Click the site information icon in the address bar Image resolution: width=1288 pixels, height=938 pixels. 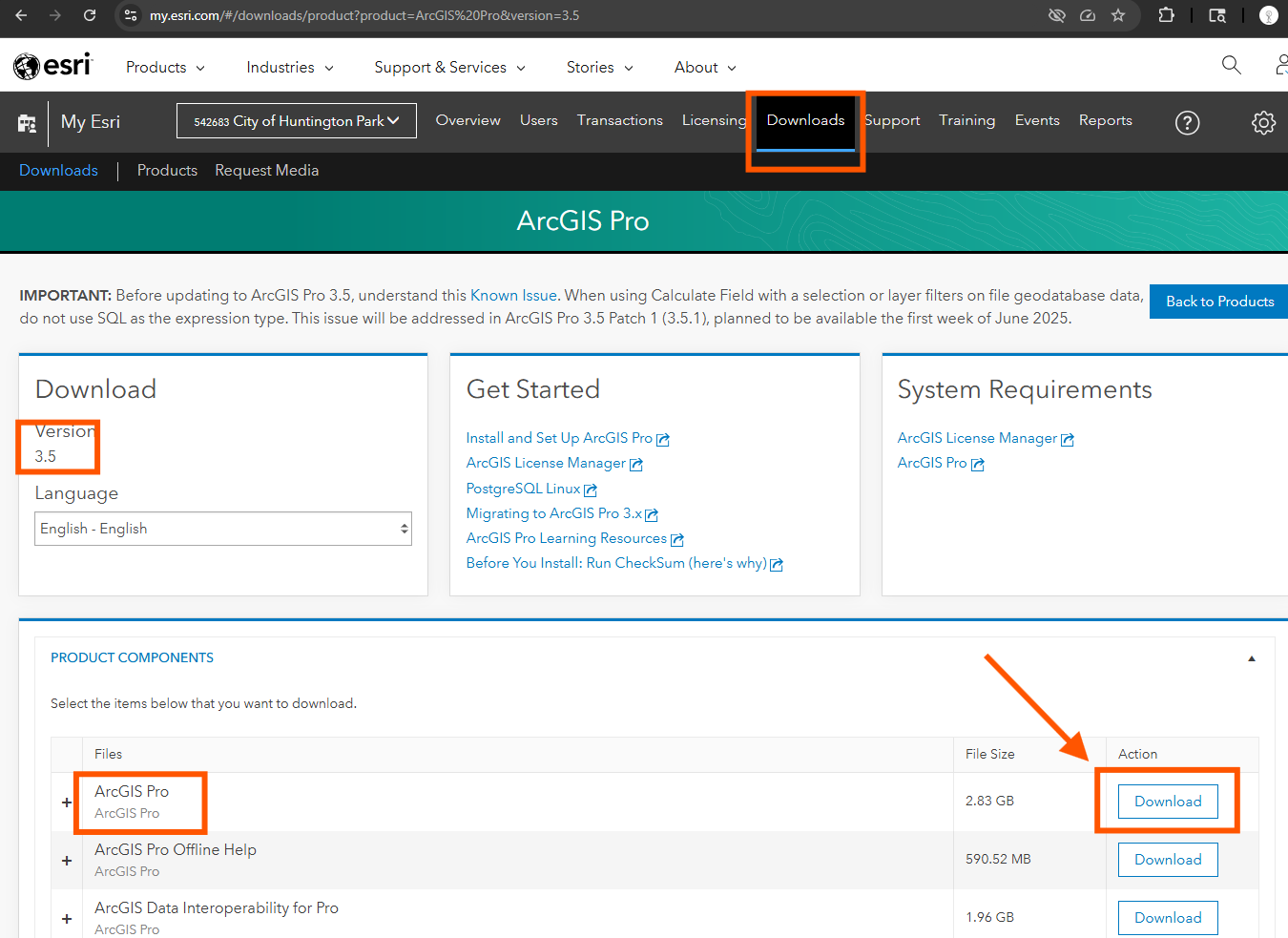pyautogui.click(x=132, y=15)
